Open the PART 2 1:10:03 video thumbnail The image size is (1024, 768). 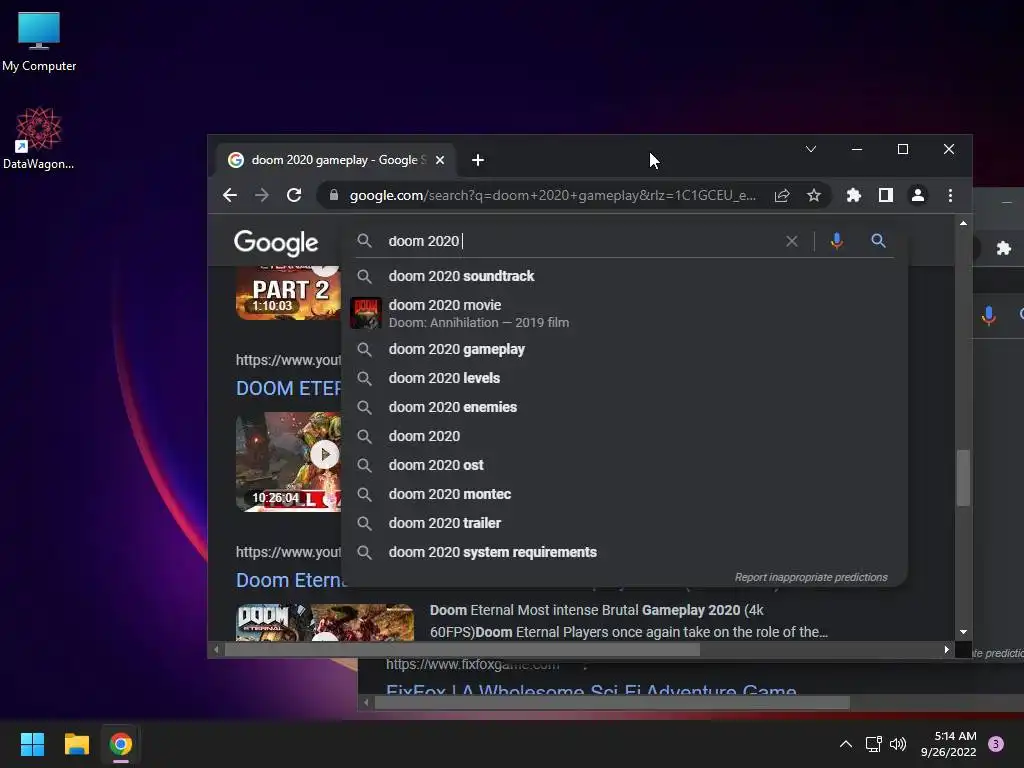pyautogui.click(x=288, y=293)
